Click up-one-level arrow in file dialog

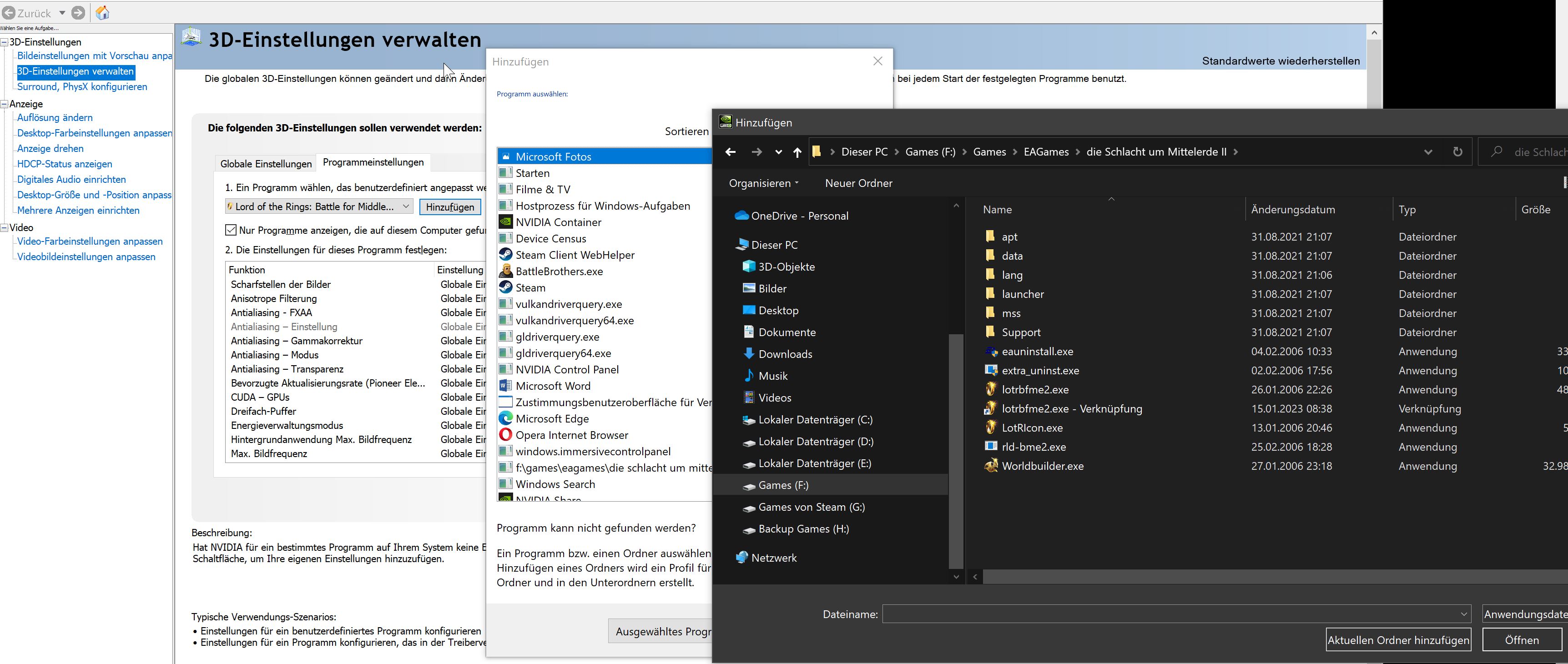797,152
